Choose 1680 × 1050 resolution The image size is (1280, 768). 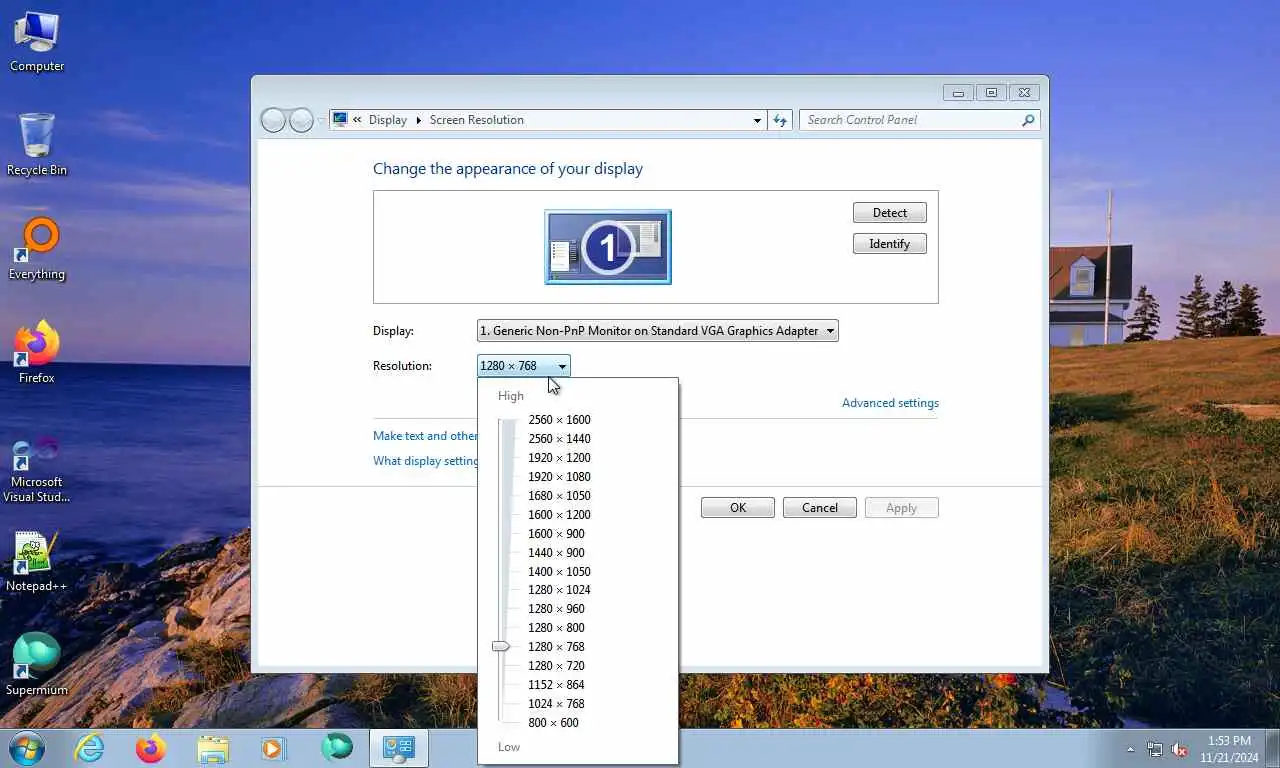coord(559,496)
